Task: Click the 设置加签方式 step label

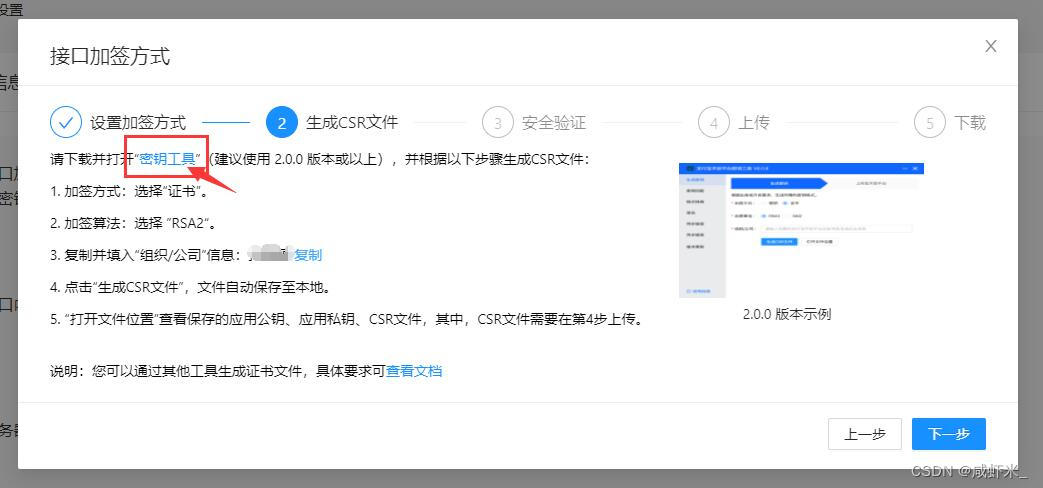Action: [x=138, y=123]
